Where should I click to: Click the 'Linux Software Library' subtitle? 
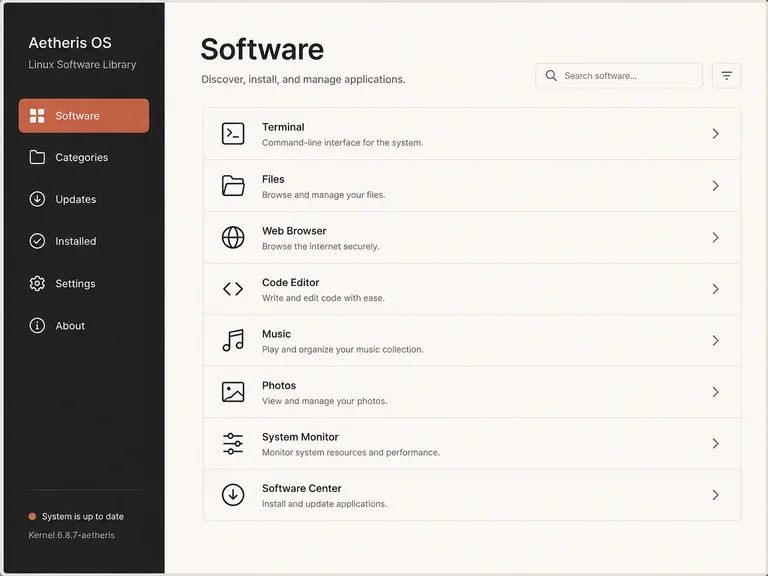coord(82,64)
